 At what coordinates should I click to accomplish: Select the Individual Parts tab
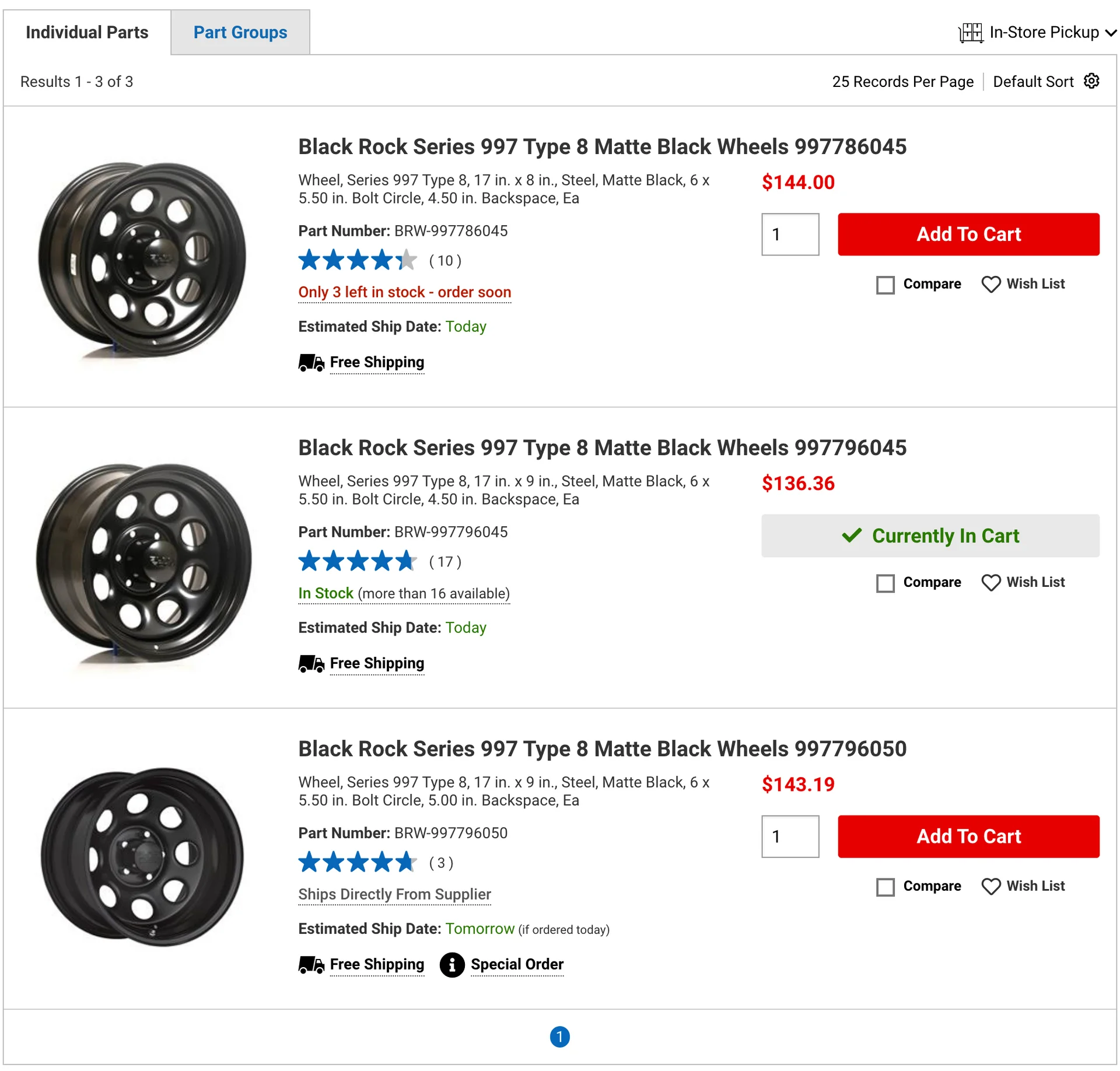[87, 33]
